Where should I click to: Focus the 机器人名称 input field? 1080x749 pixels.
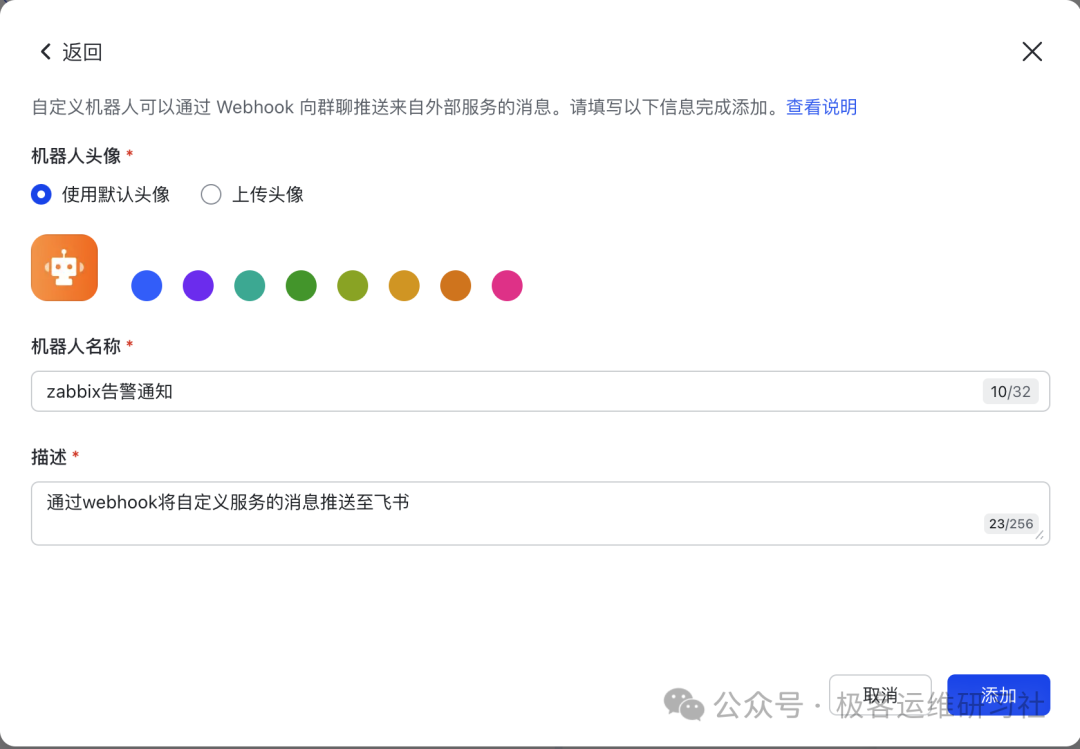(500, 392)
